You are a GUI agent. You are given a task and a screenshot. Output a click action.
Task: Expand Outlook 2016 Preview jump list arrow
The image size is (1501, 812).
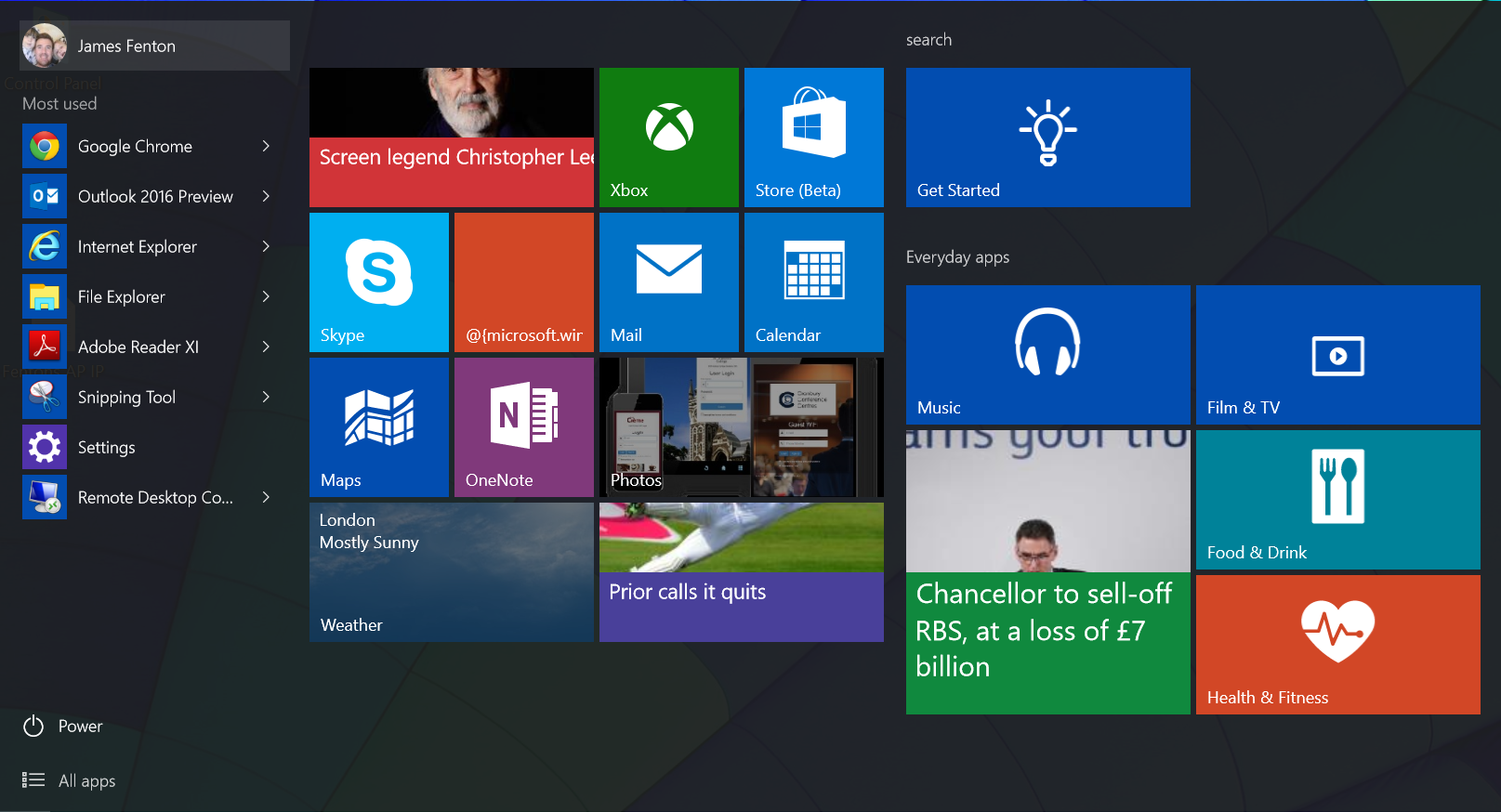point(266,196)
